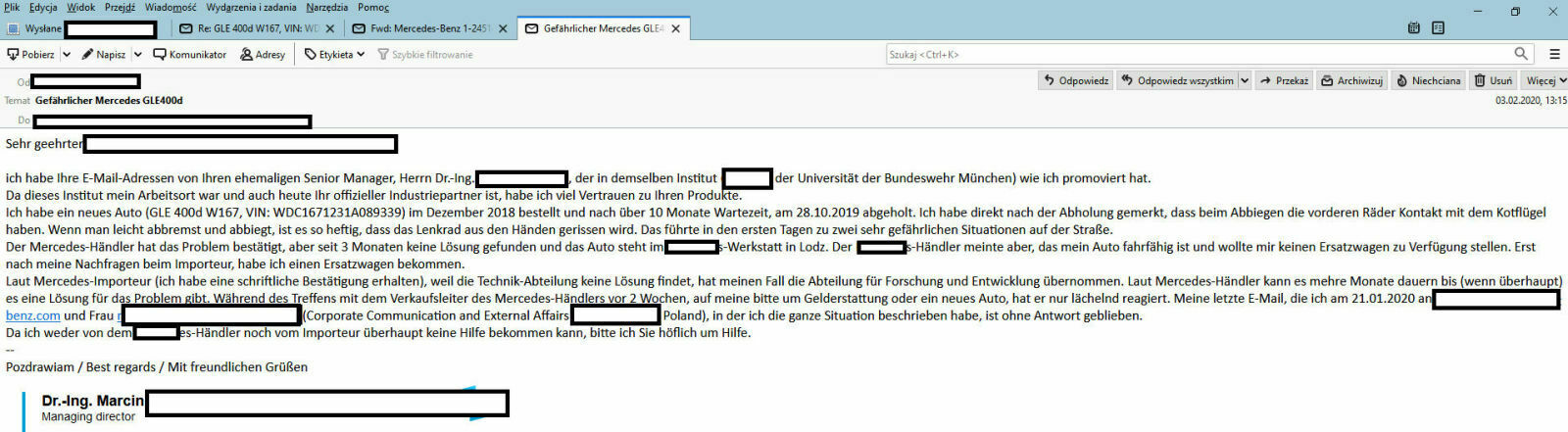The image size is (1568, 432).
Task: Click the date '03.02.2020, 13:15'
Action: (1531, 100)
